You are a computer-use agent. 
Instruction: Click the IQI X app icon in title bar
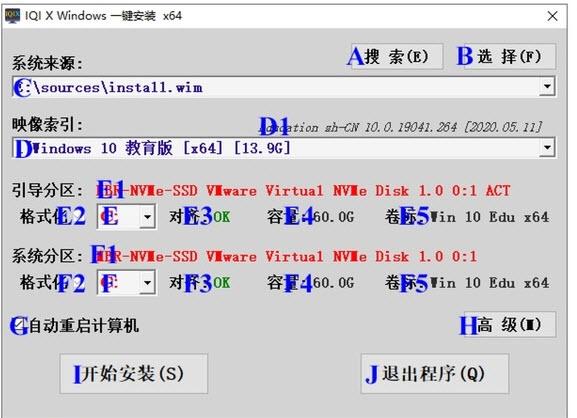point(12,16)
